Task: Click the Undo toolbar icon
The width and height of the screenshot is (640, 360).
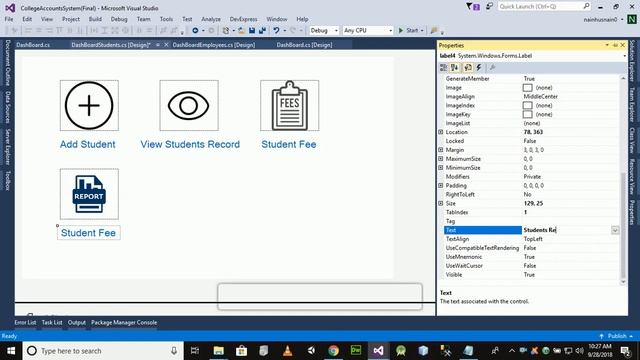Action: coord(276,30)
